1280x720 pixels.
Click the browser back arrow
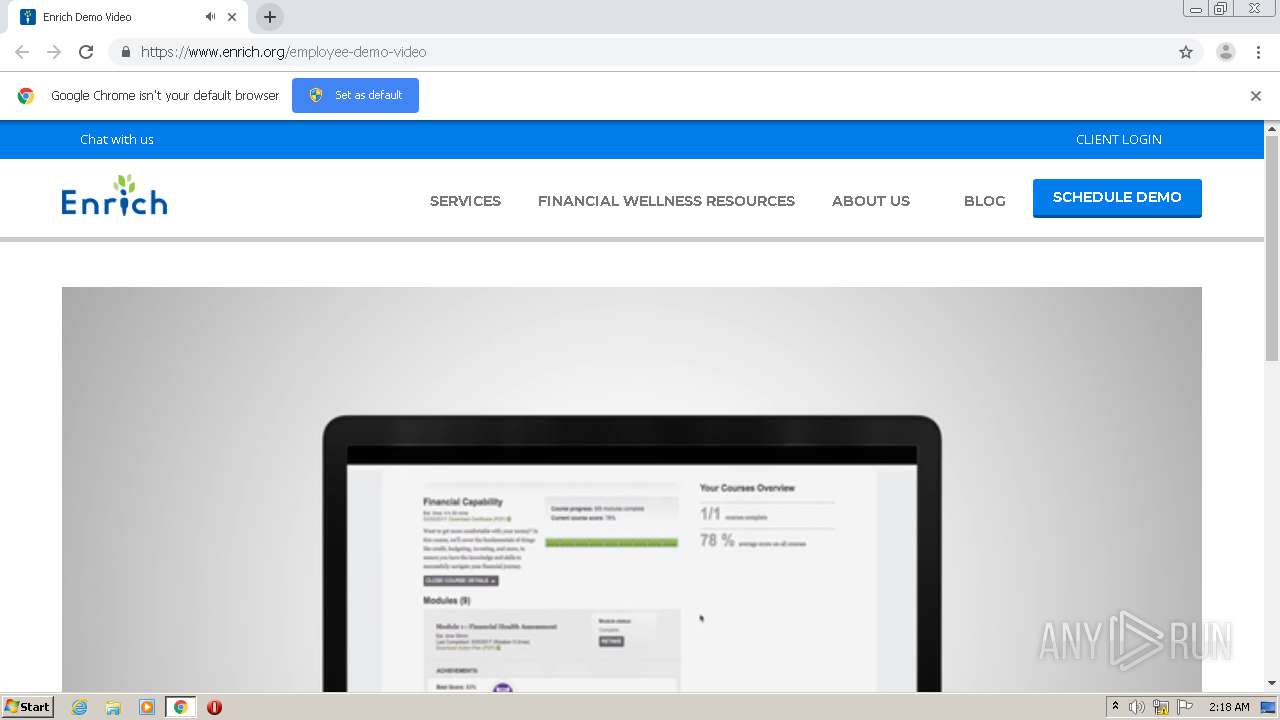click(x=22, y=52)
